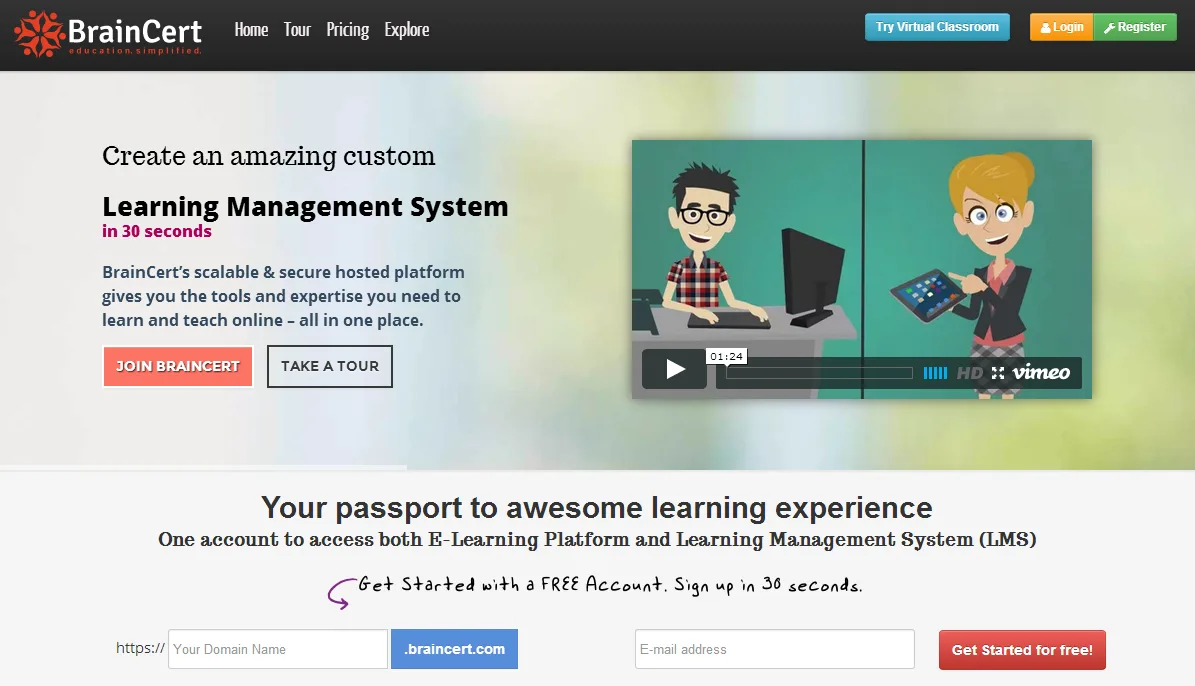Click Try Virtual Classroom button

click(937, 27)
